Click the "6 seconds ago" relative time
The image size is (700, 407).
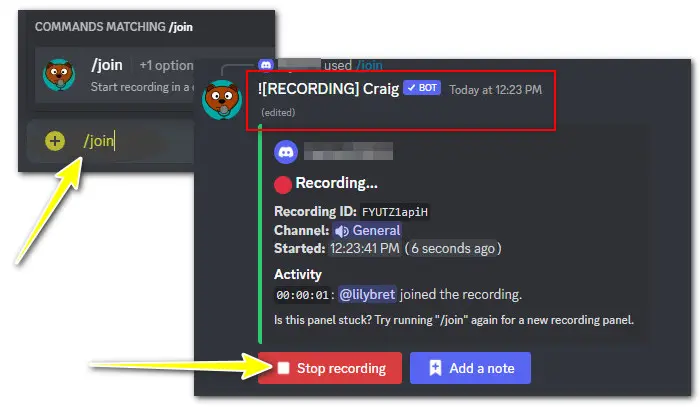[453, 249]
